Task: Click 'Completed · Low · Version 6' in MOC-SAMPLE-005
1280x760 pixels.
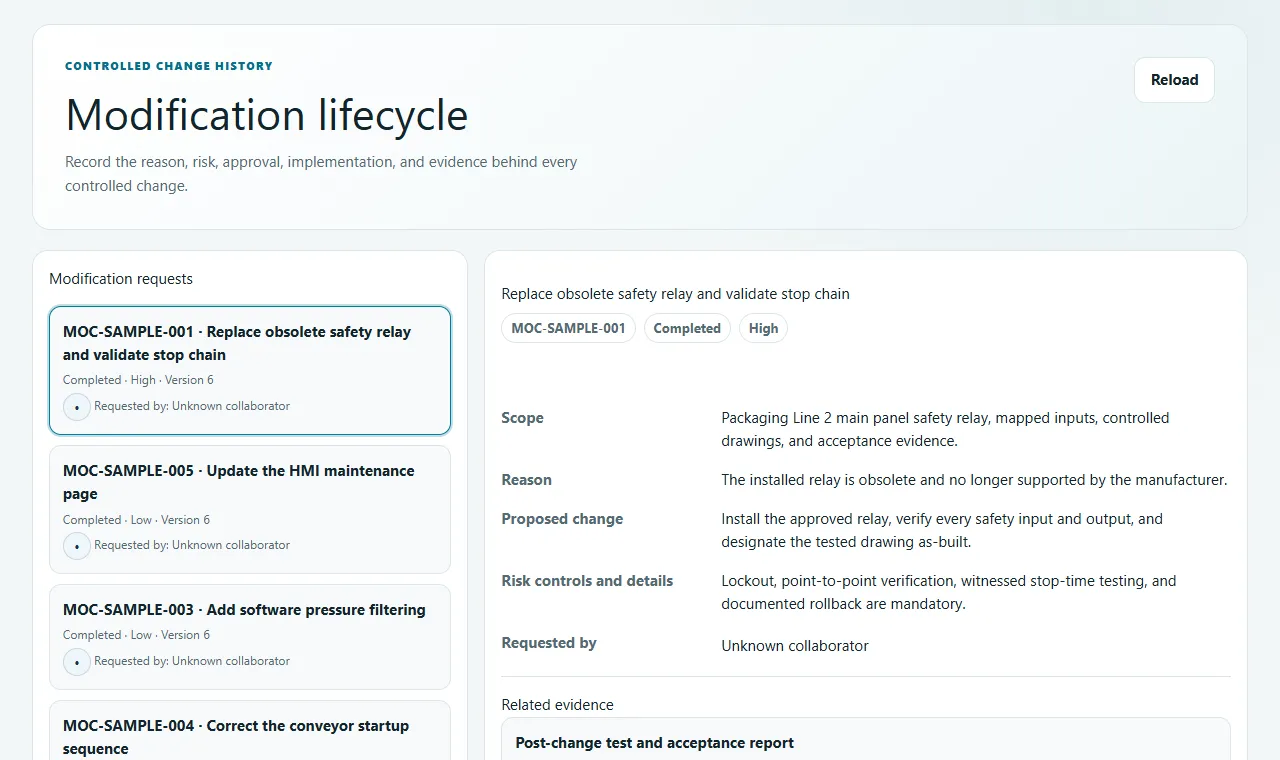Action: (x=136, y=520)
